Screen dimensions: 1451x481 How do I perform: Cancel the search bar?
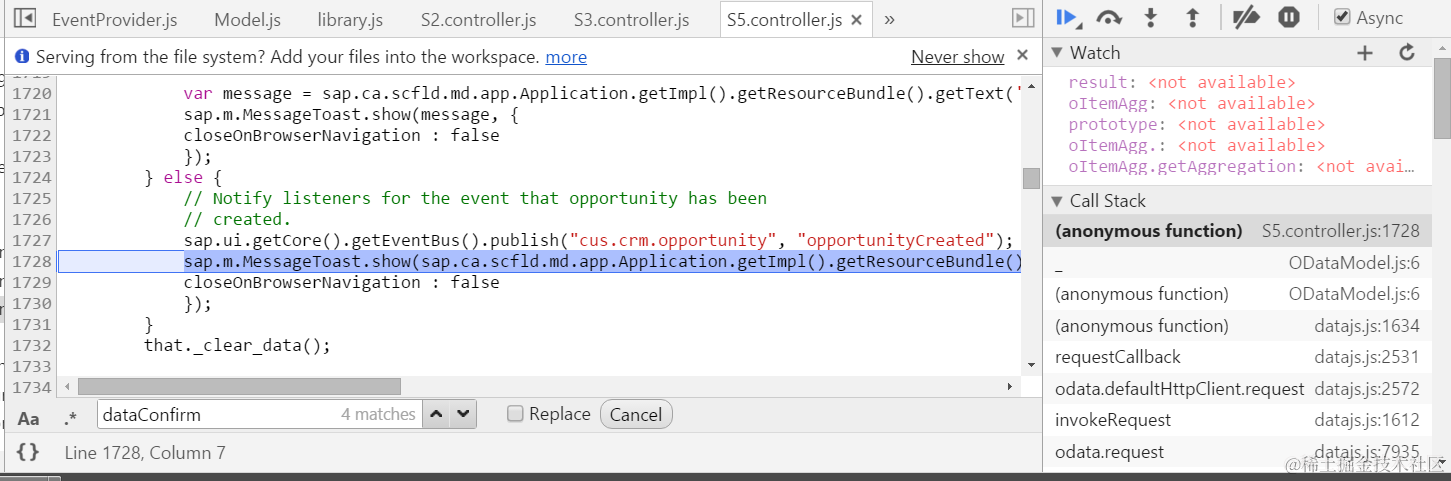point(636,414)
